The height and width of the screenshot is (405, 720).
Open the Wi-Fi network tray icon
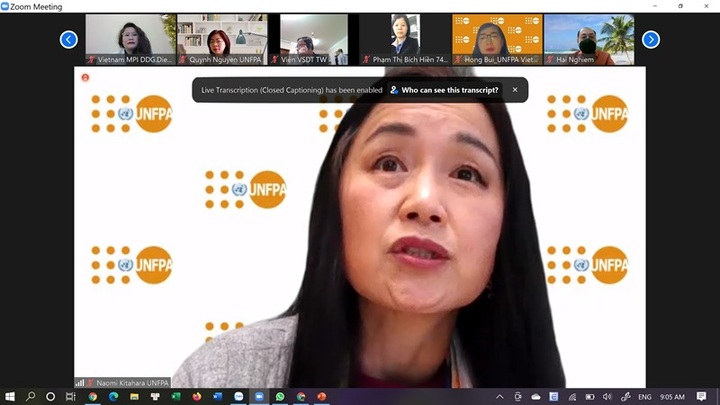tap(572, 397)
